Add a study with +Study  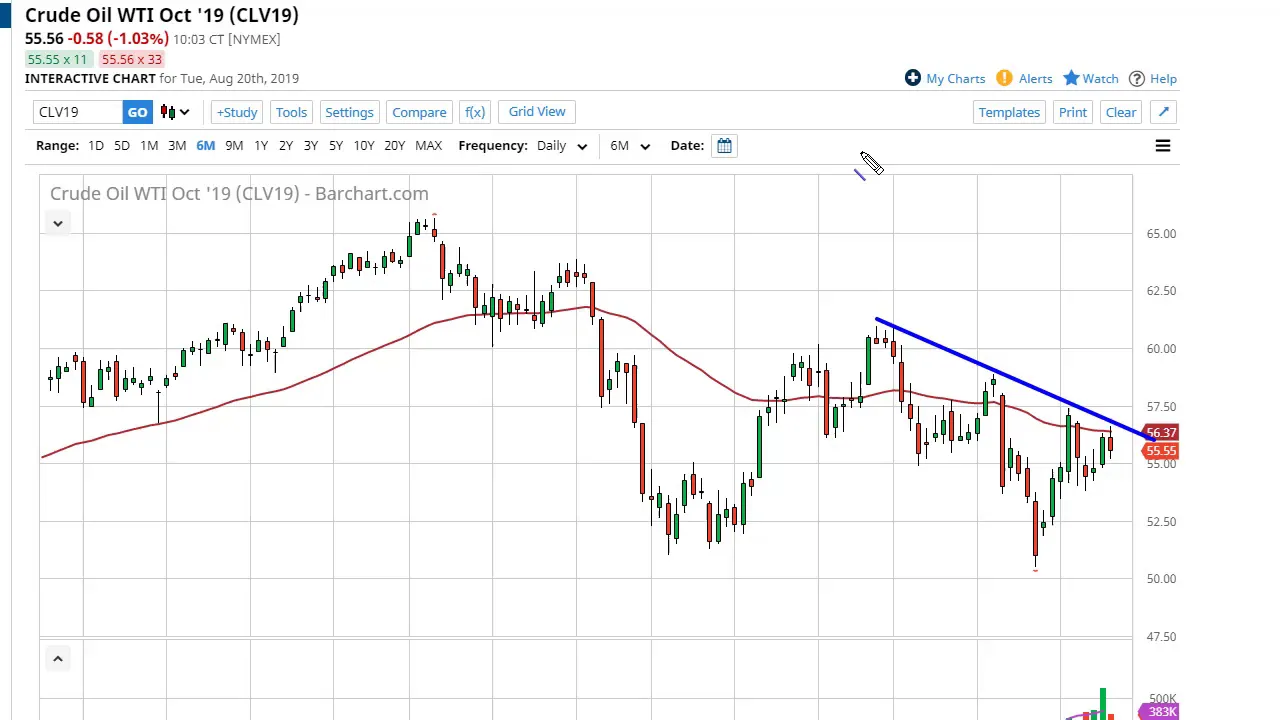tap(237, 112)
